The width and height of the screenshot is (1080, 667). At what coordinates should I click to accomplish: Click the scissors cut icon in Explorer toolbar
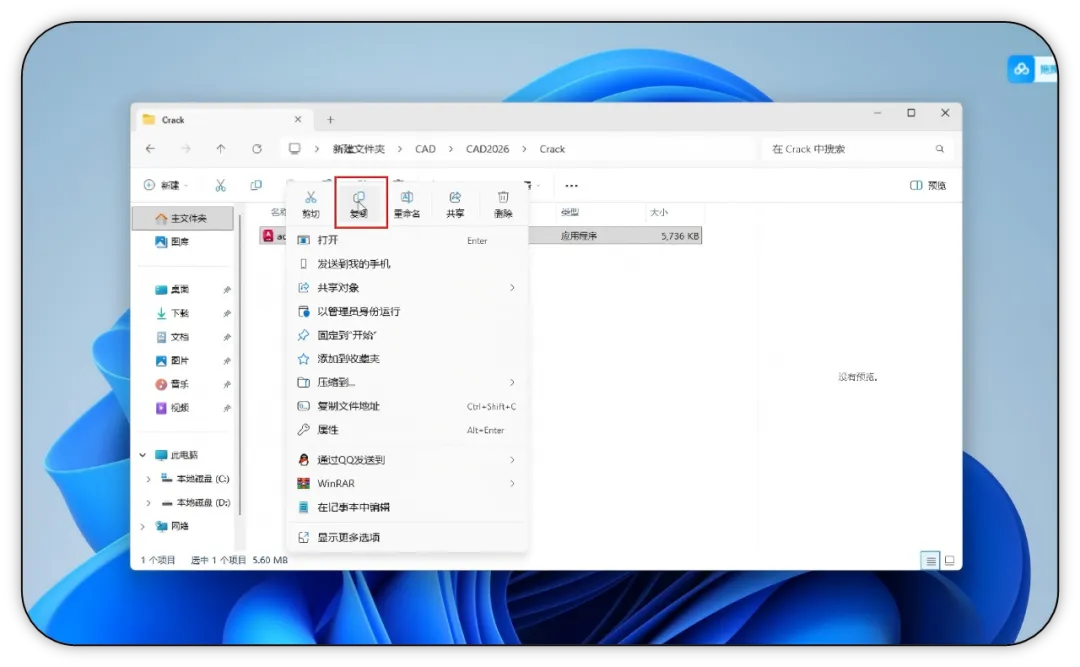coord(220,185)
